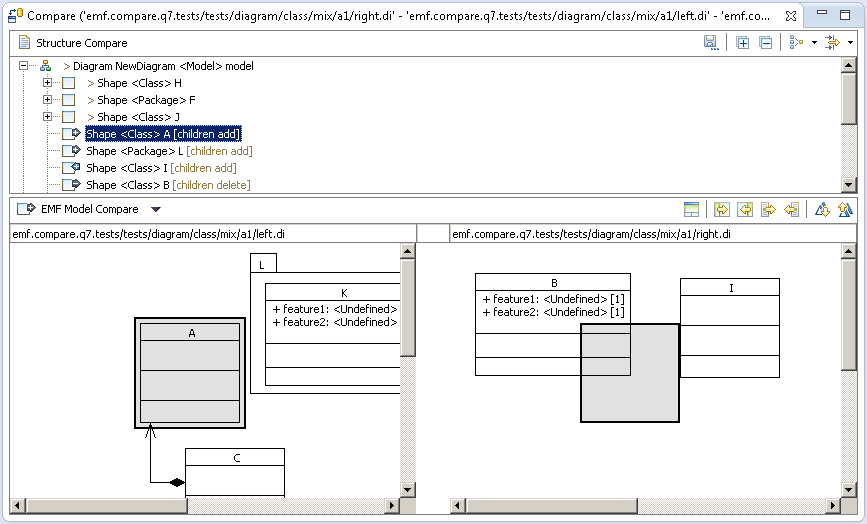
Task: Open the groups dropdown arrow in Structure Compare
Action: pos(815,43)
